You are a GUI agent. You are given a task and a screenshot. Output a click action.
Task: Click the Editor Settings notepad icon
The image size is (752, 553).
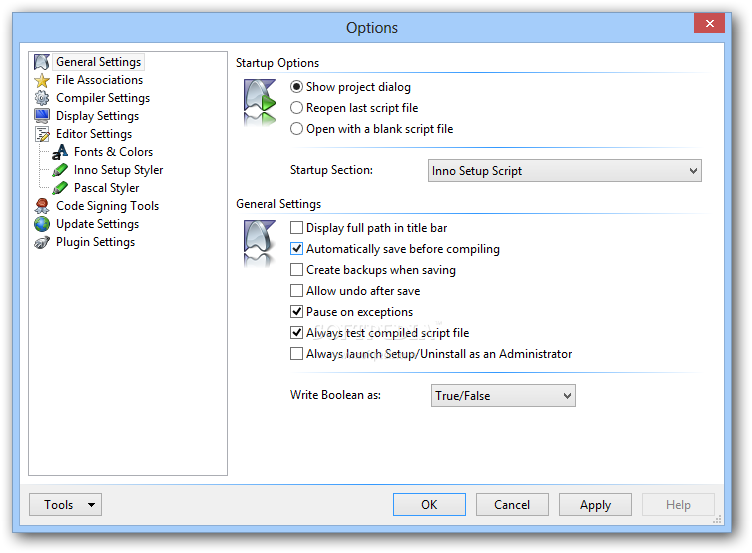pos(42,134)
